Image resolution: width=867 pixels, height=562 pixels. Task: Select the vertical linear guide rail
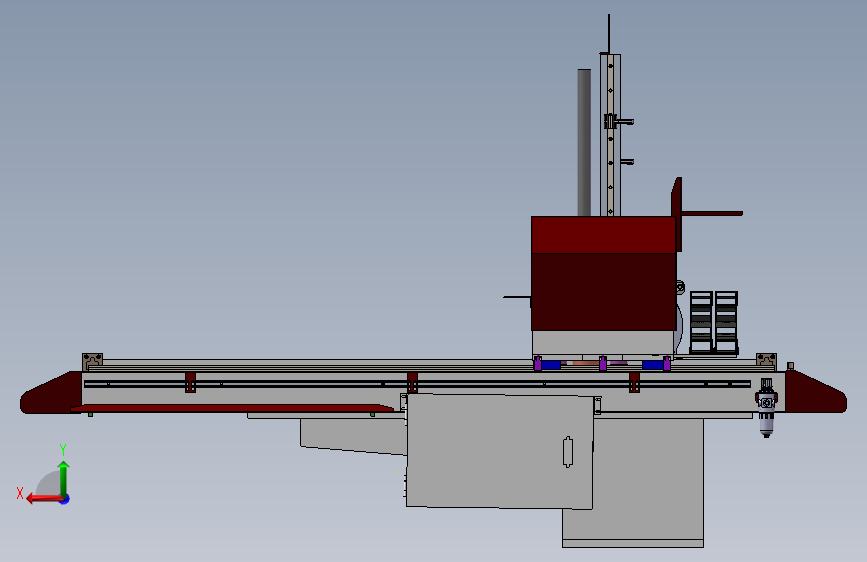pos(610,135)
